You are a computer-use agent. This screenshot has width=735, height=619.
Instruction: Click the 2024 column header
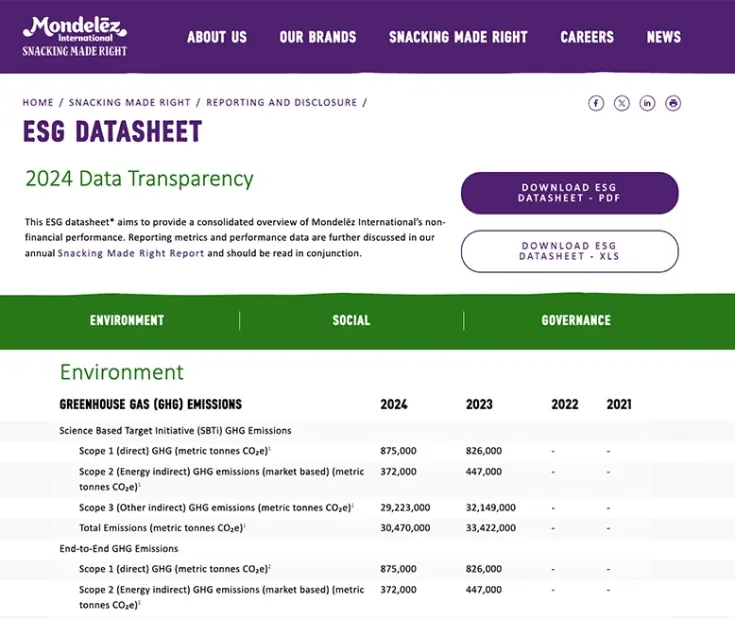pos(394,404)
